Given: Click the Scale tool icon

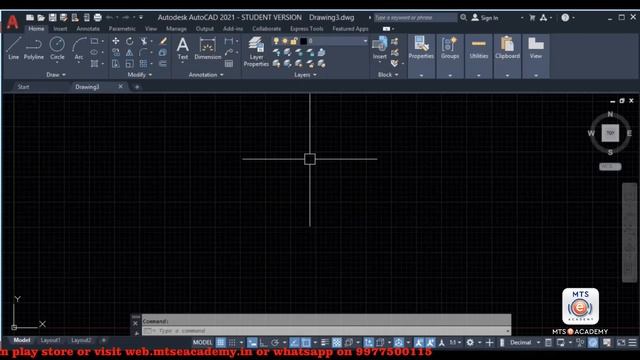Looking at the screenshot, I should pyautogui.click(x=129, y=64).
